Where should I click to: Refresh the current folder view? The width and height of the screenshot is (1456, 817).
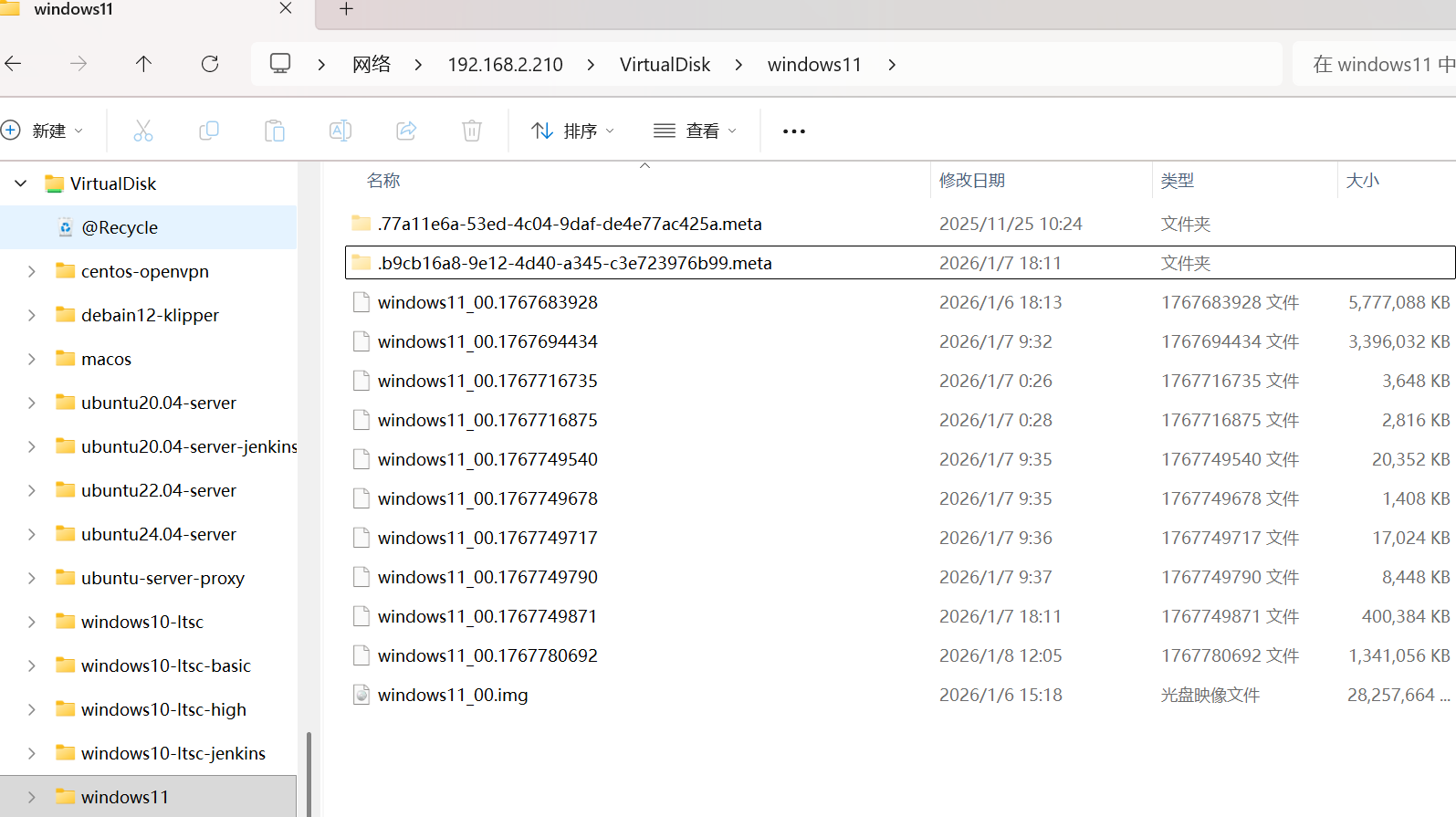[x=210, y=64]
